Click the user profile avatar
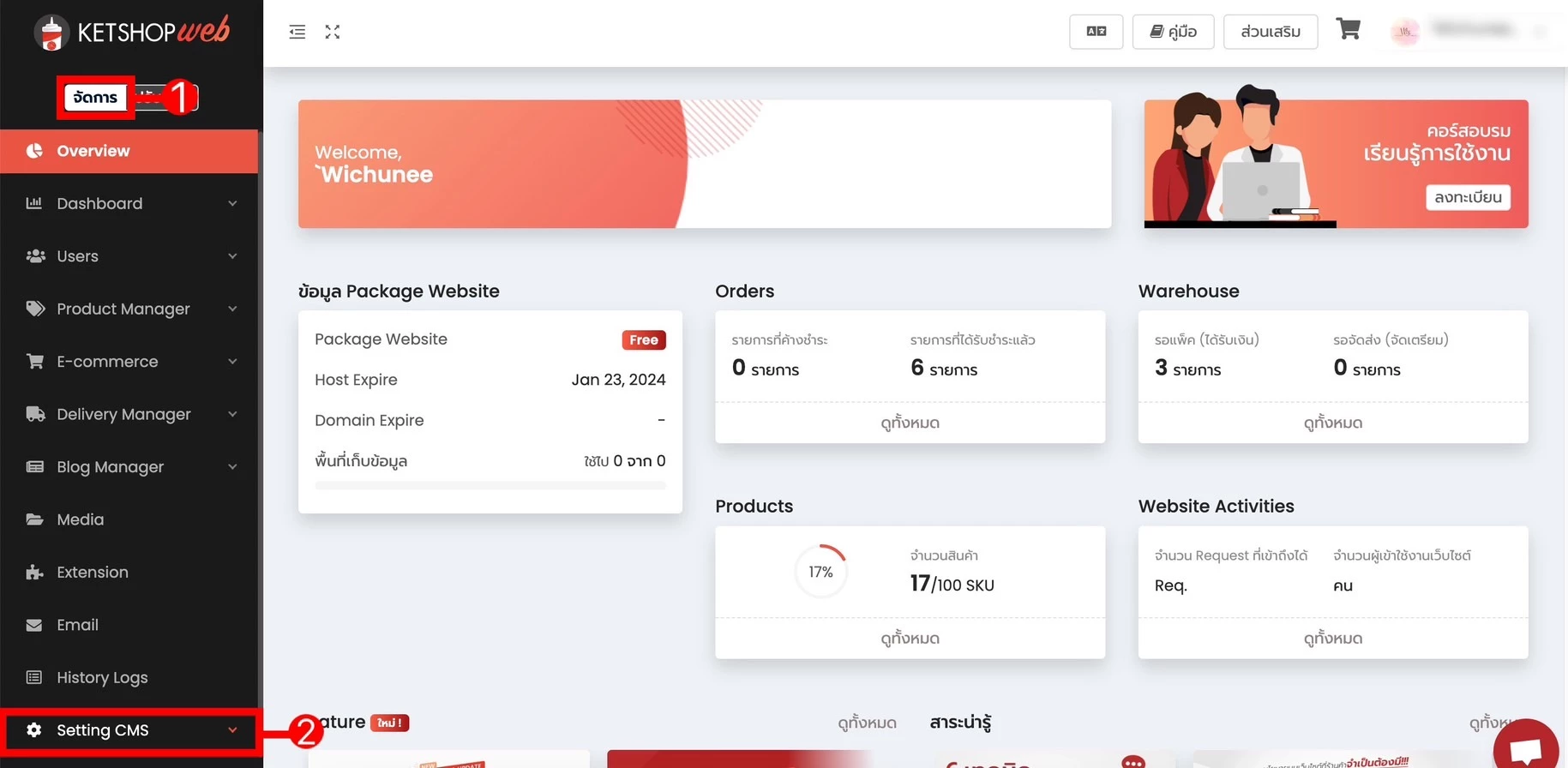1568x768 pixels. pos(1404,32)
